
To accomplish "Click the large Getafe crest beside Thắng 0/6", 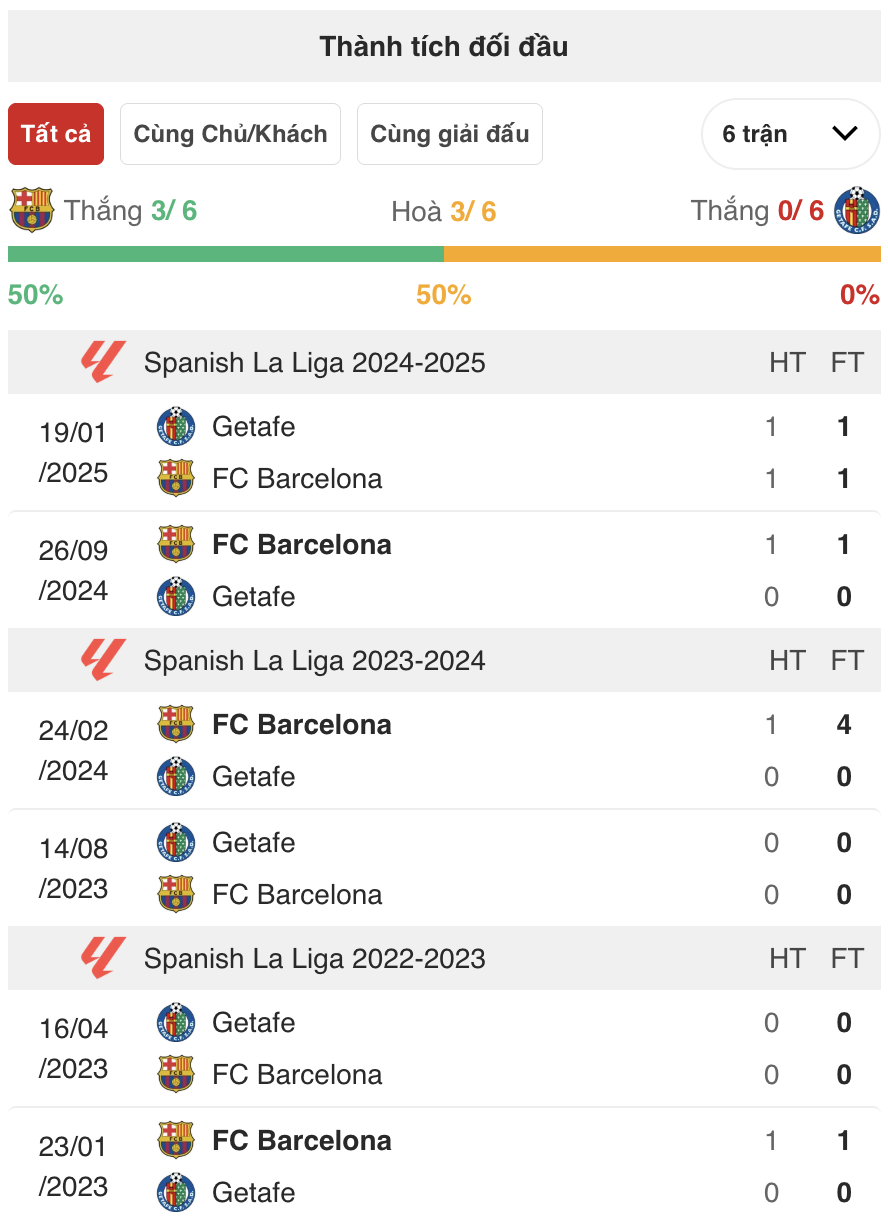I will point(856,210).
